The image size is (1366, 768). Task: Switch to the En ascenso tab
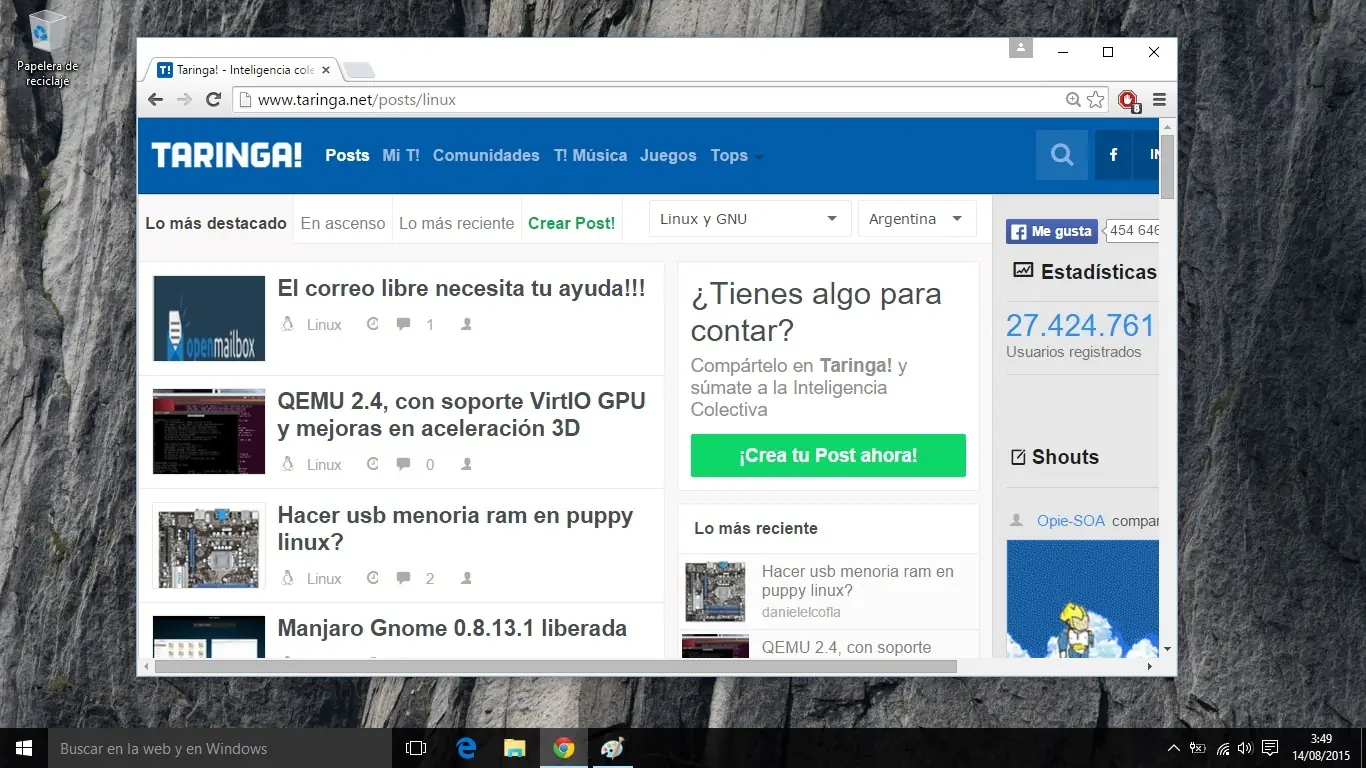tap(342, 223)
